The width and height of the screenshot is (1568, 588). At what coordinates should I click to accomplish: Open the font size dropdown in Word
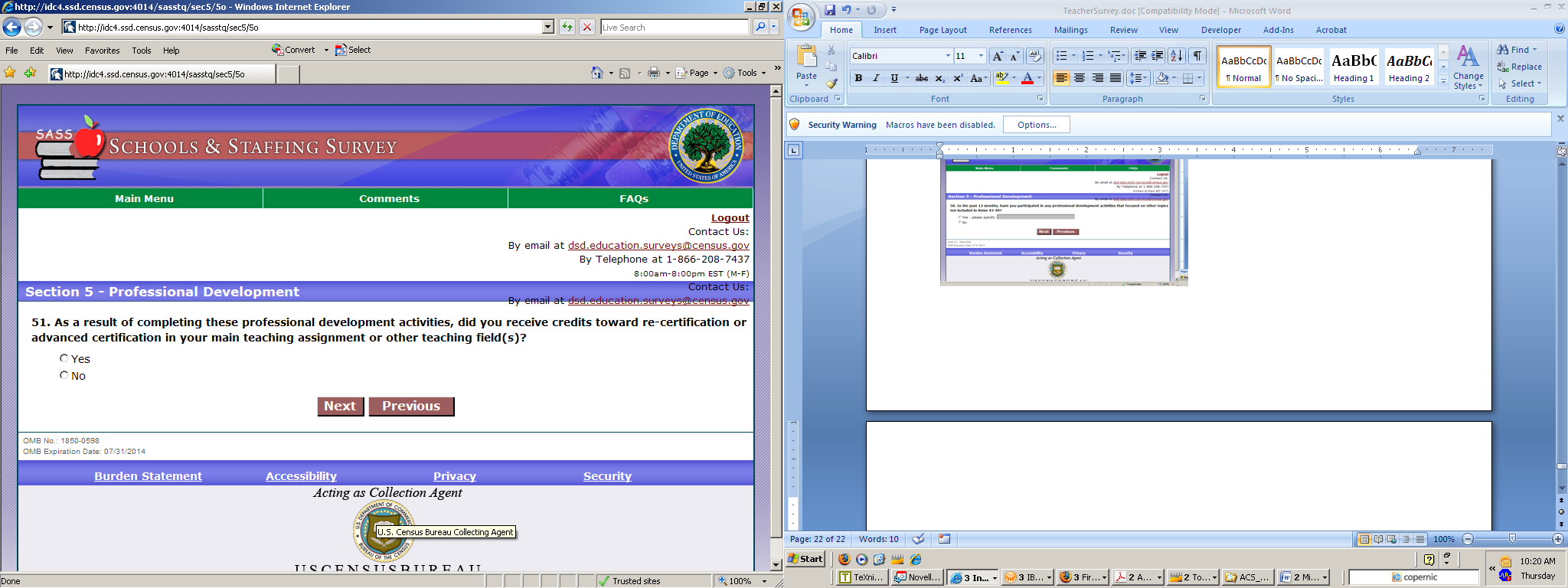981,56
